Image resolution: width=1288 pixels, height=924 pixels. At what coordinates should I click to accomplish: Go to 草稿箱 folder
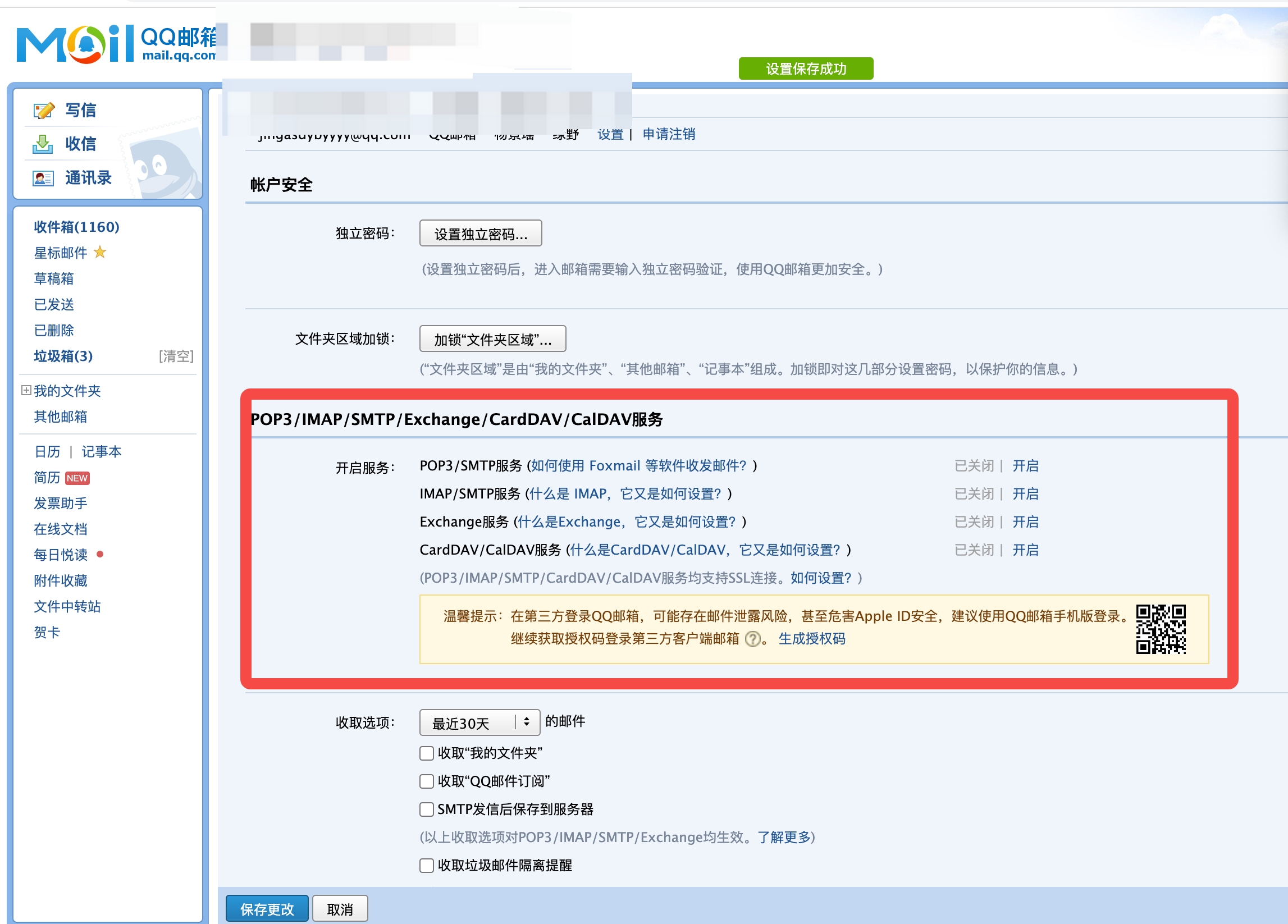click(54, 279)
